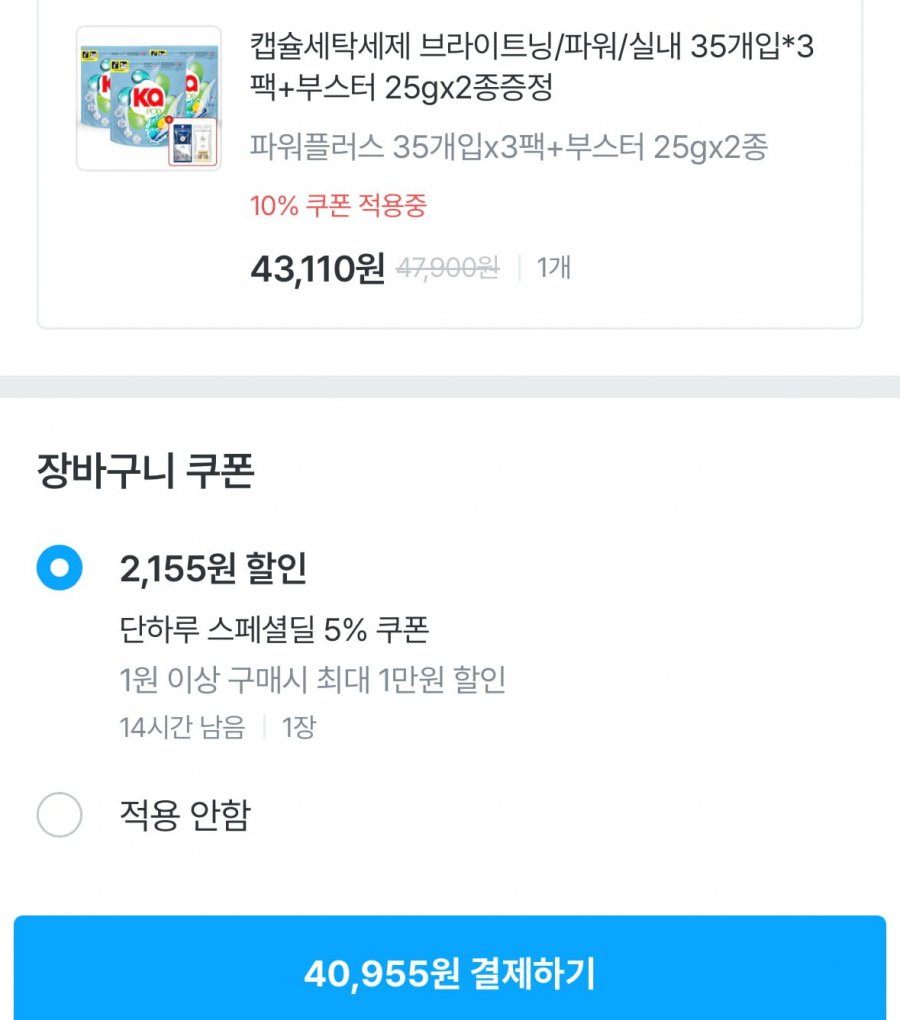Click the 2,155원 할인 coupon label

tap(213, 569)
